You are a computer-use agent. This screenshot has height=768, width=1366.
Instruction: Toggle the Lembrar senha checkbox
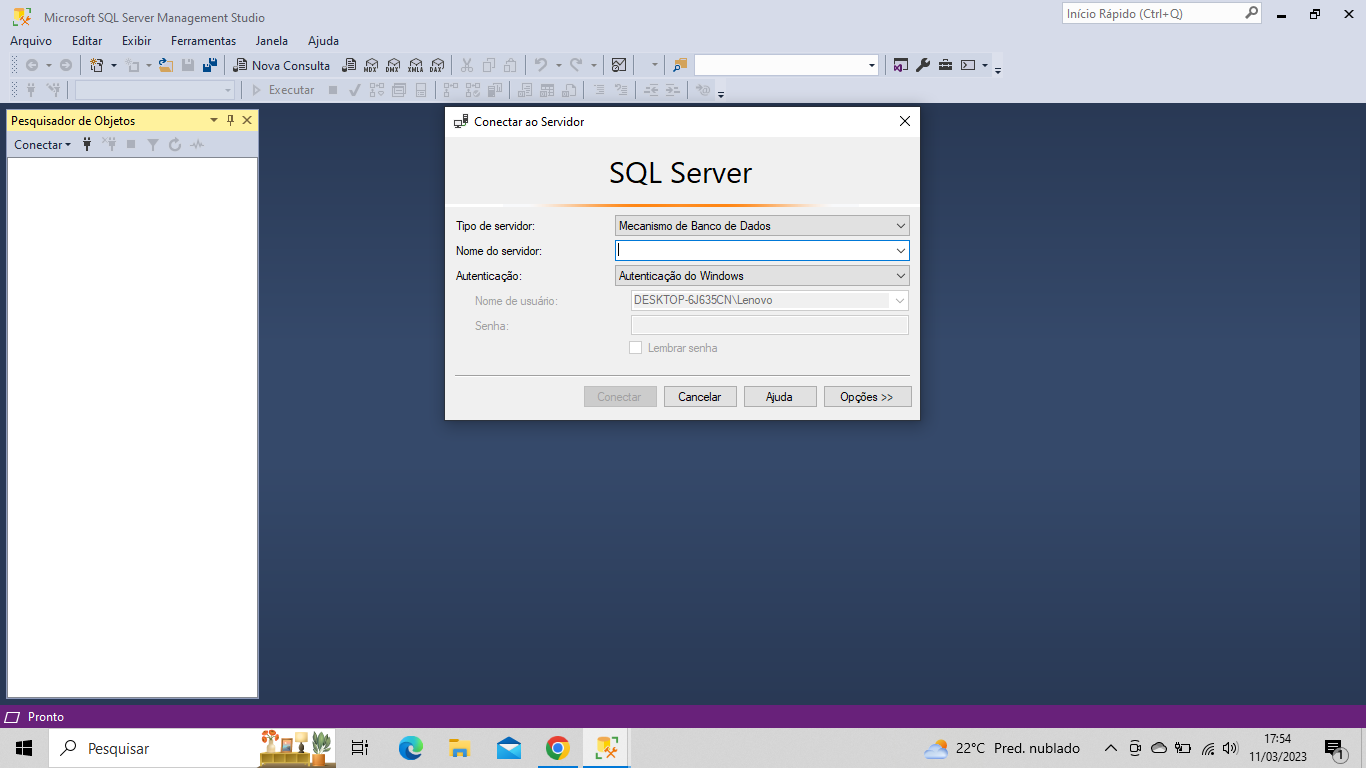click(x=635, y=348)
